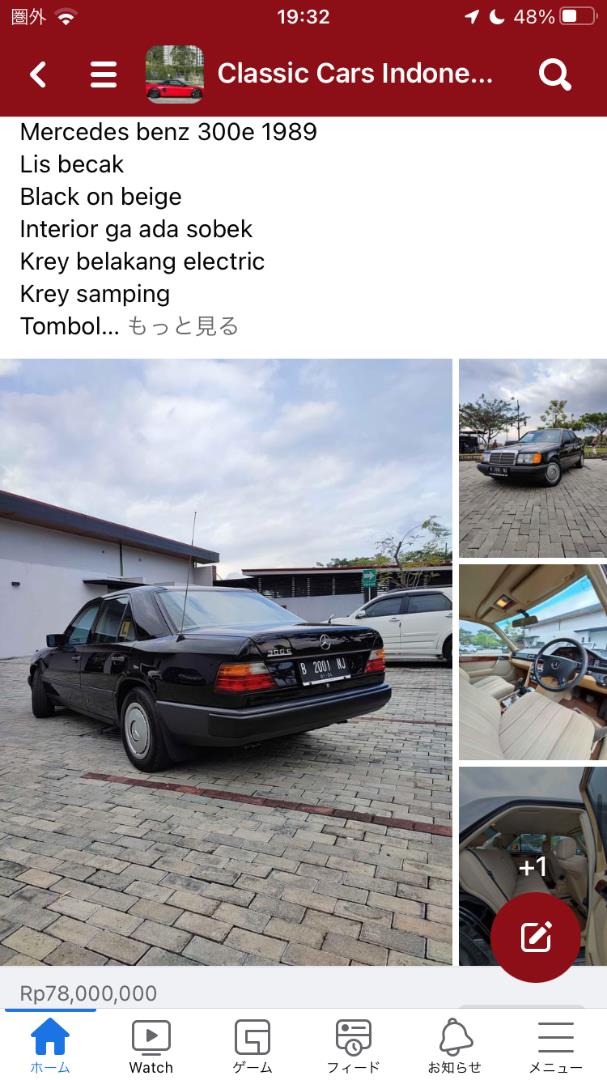Tap the magnifier search icon
Image resolution: width=607 pixels, height=1080 pixels.
555,74
